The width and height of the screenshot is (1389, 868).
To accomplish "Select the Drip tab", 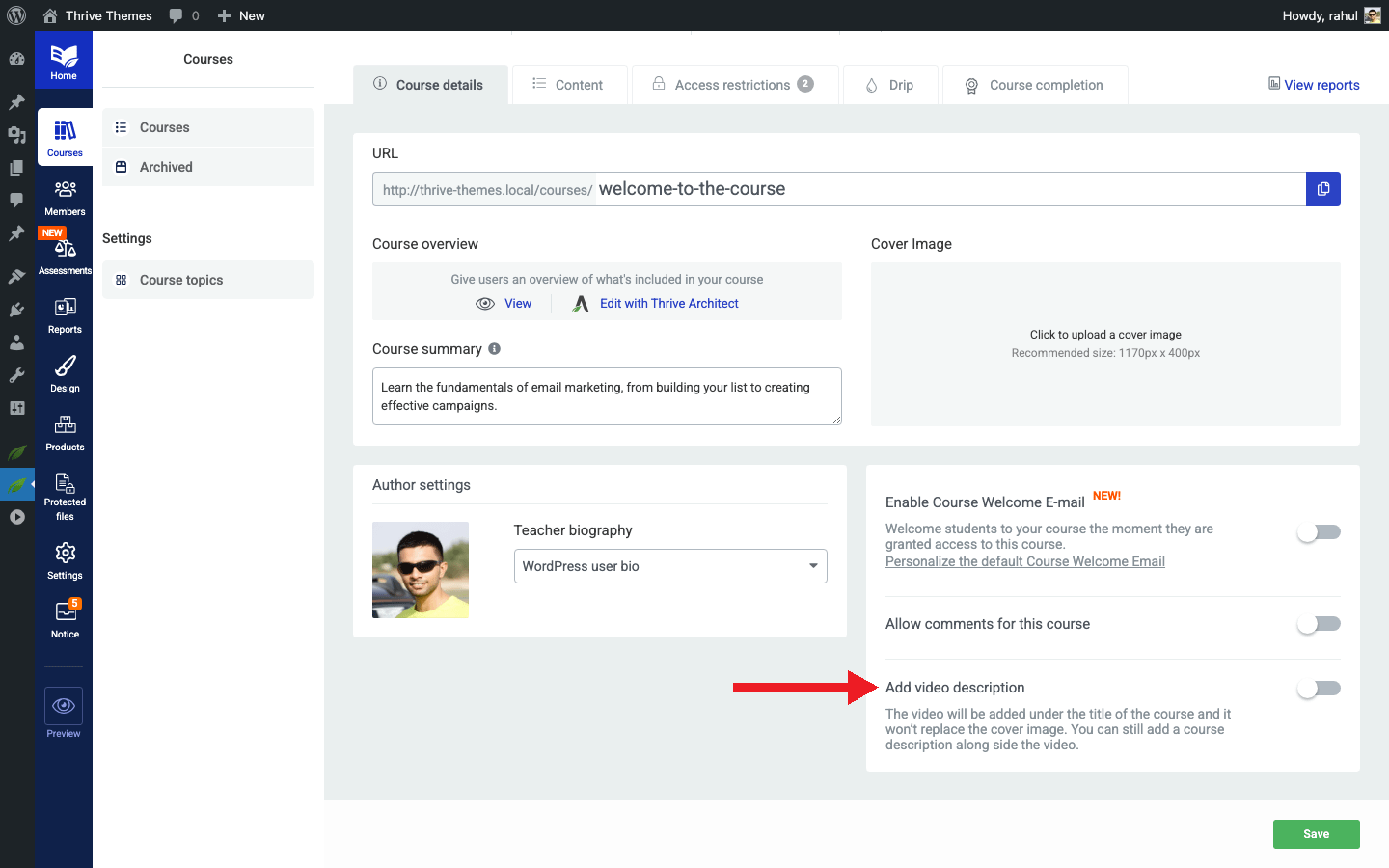I will (890, 85).
